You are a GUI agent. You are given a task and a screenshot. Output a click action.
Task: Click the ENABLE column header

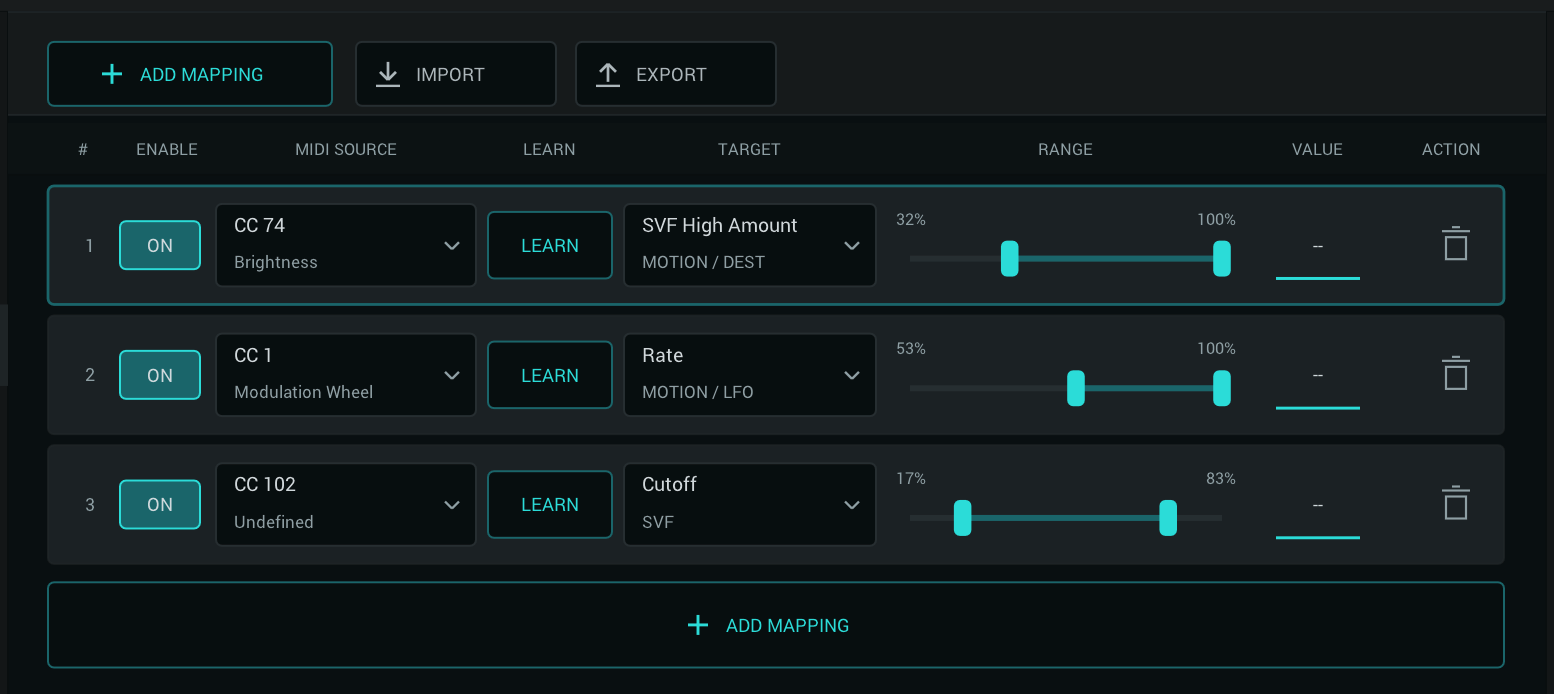[167, 149]
